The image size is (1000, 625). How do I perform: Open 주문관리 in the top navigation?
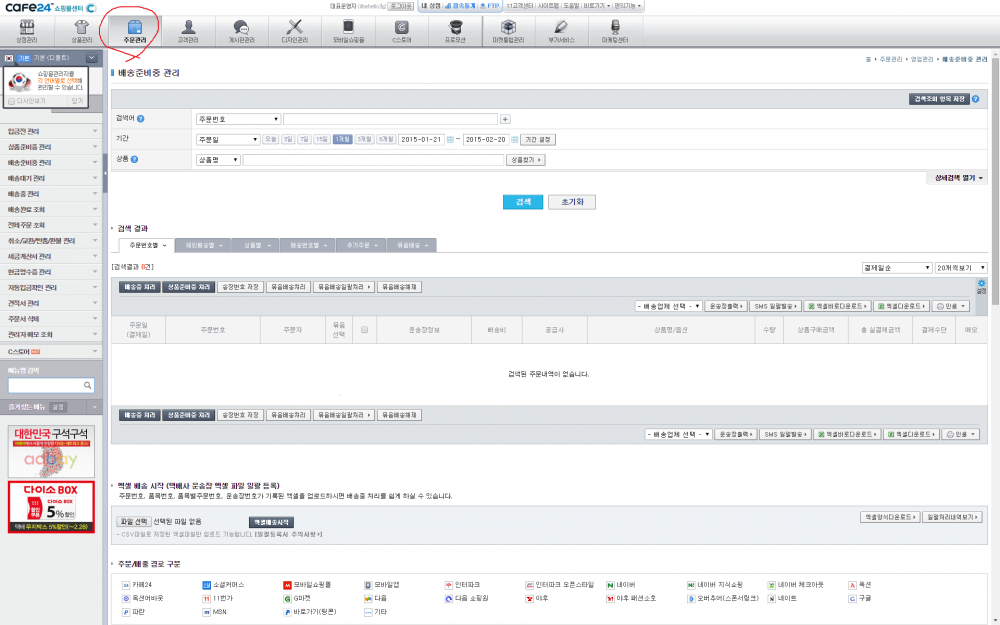(x=135, y=30)
